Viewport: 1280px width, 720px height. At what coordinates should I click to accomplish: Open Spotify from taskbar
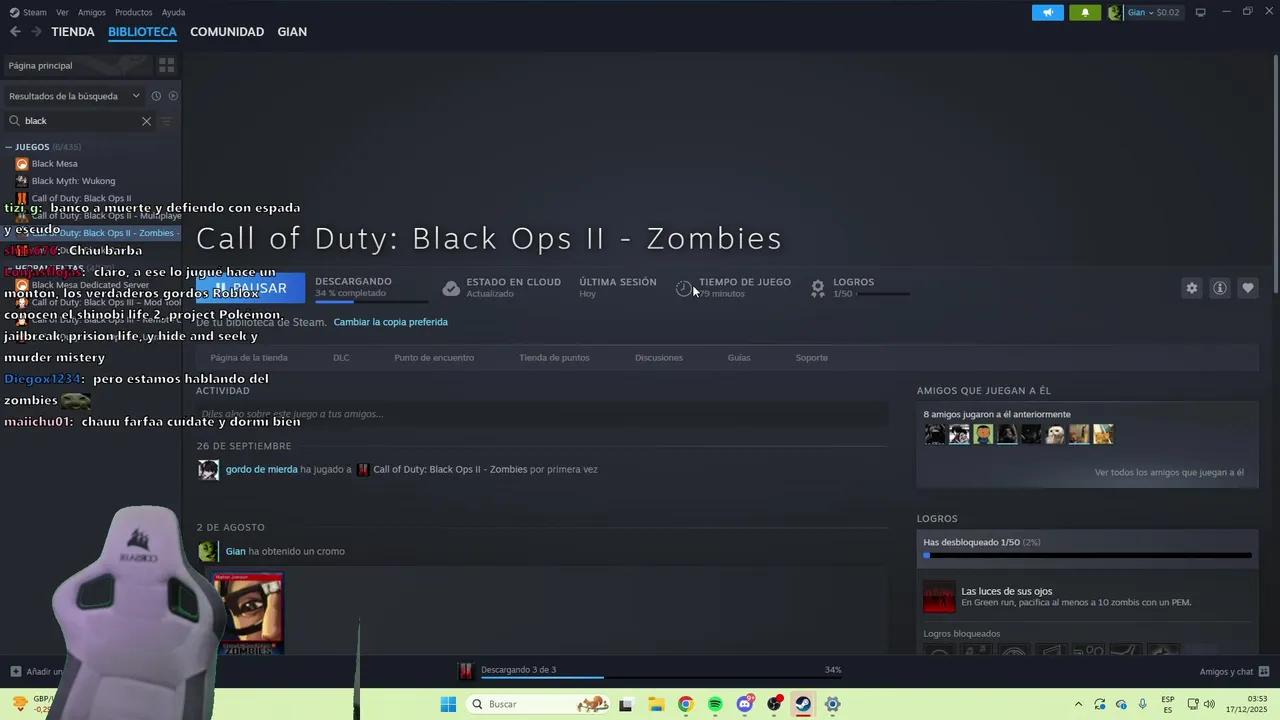(715, 704)
